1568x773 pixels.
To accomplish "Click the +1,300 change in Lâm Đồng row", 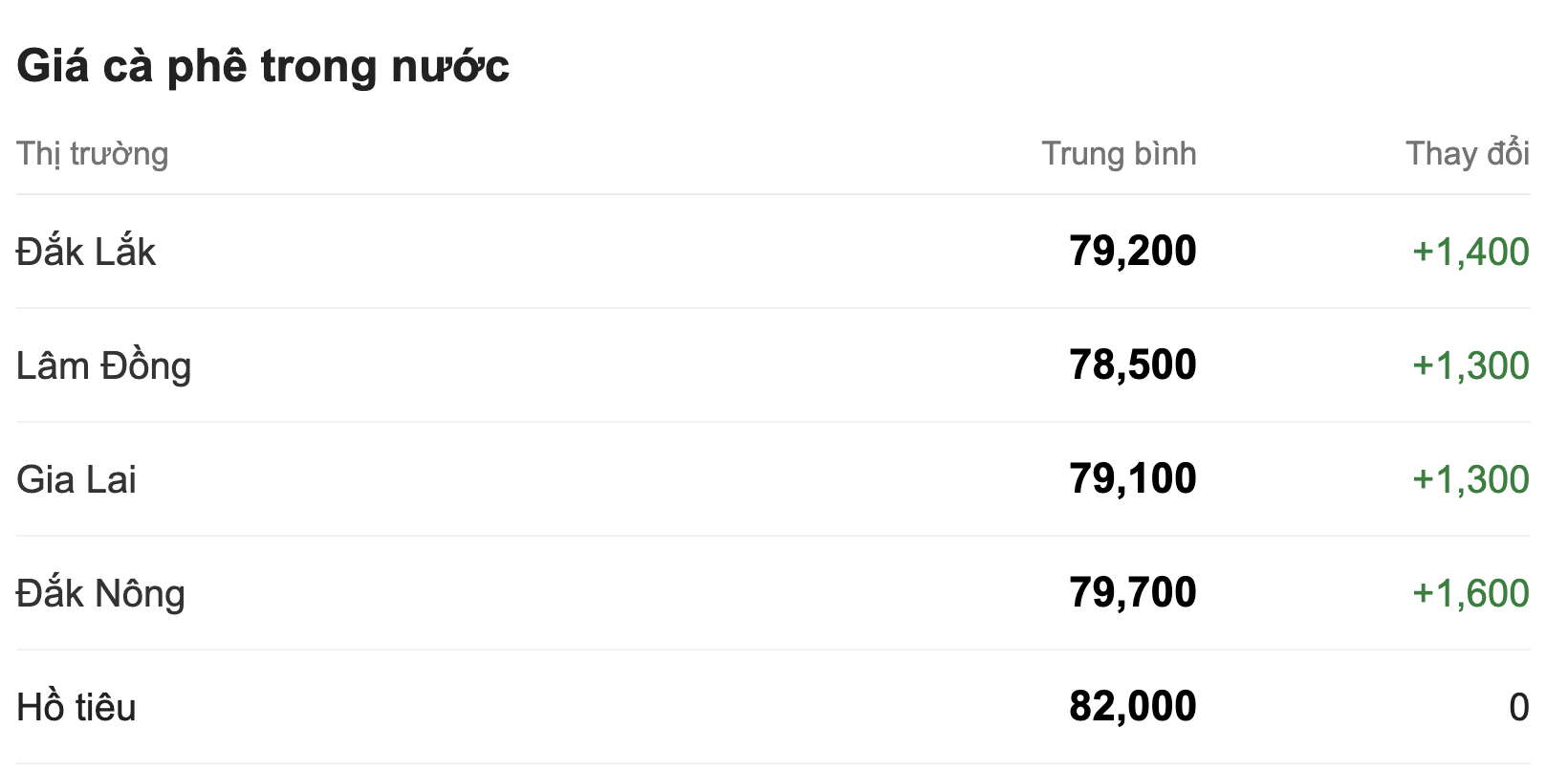I will (1470, 365).
